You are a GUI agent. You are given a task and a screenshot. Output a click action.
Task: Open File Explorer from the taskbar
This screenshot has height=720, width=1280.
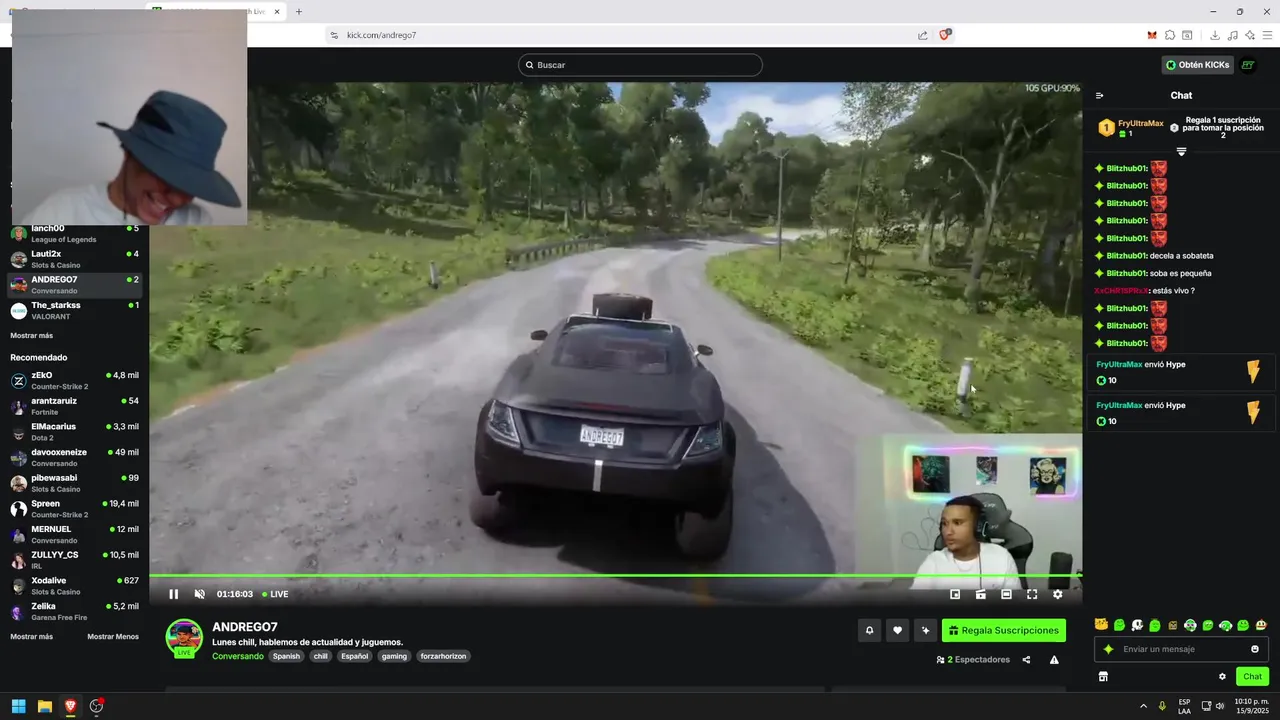click(44, 706)
